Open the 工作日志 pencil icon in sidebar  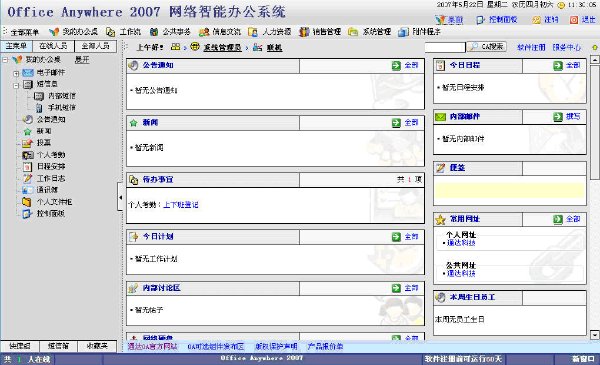pyautogui.click(x=27, y=178)
